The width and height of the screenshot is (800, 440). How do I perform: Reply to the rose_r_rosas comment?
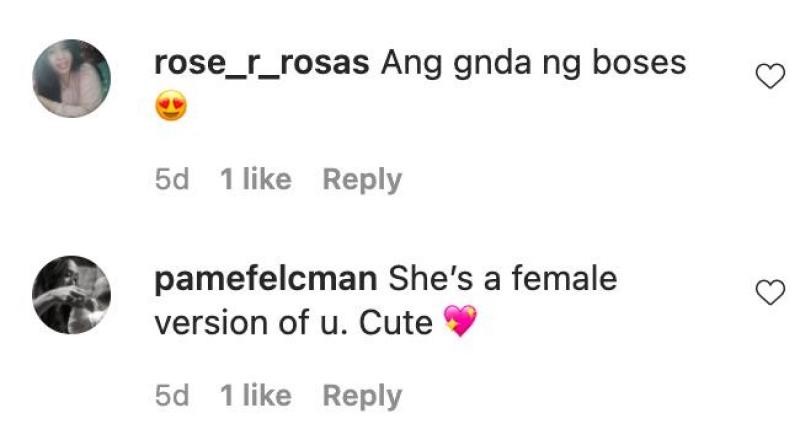tap(362, 180)
